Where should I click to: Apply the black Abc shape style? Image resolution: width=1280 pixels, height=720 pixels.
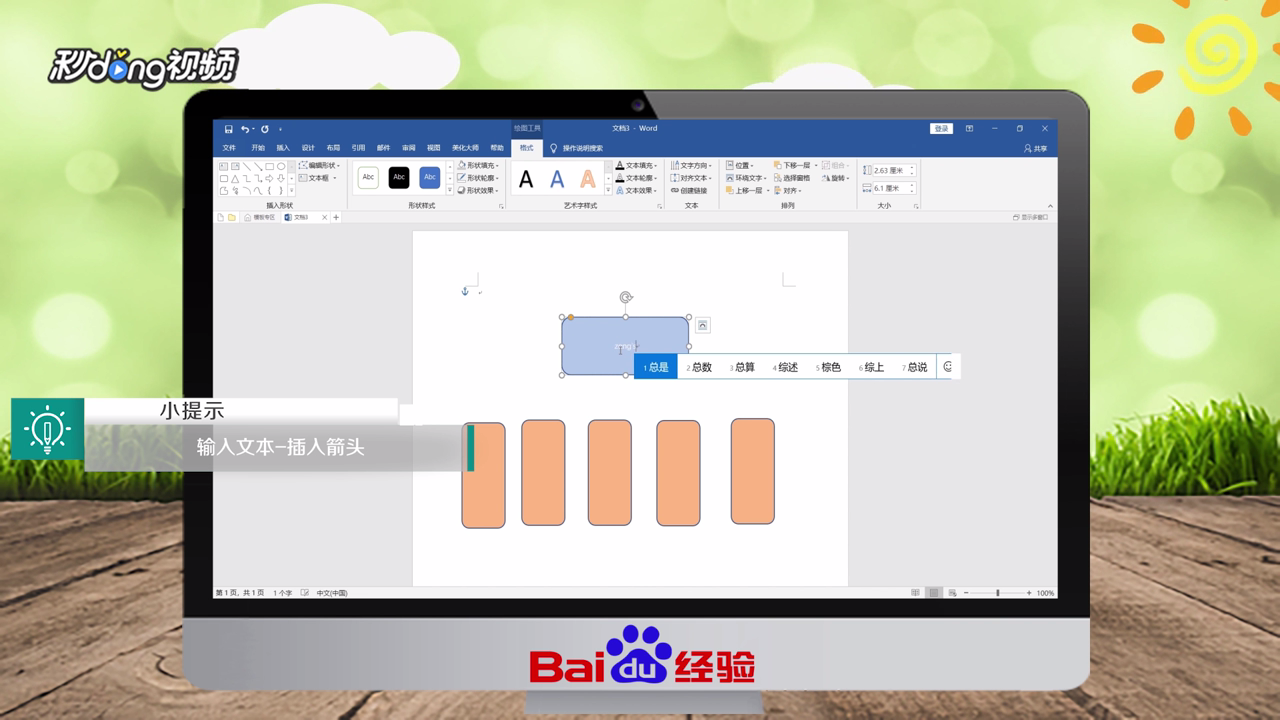(x=399, y=177)
